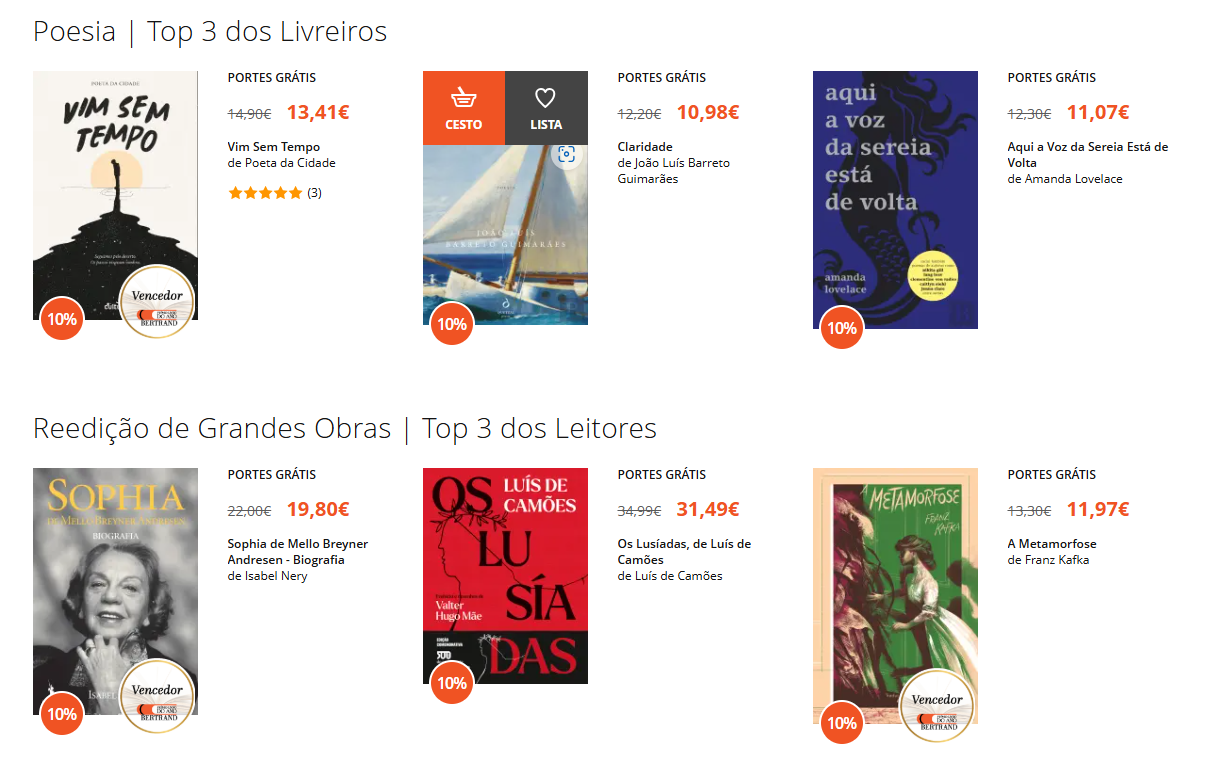Open author link Franz Kafka
This screenshot has width=1220, height=771.
[1057, 560]
